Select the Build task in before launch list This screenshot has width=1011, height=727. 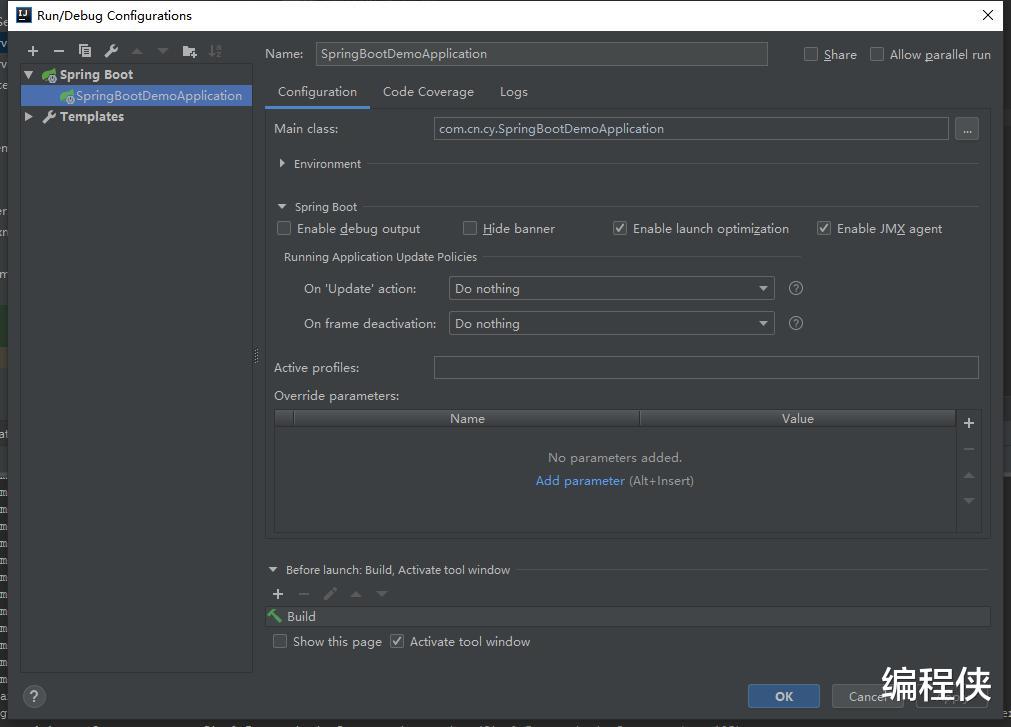(628, 616)
